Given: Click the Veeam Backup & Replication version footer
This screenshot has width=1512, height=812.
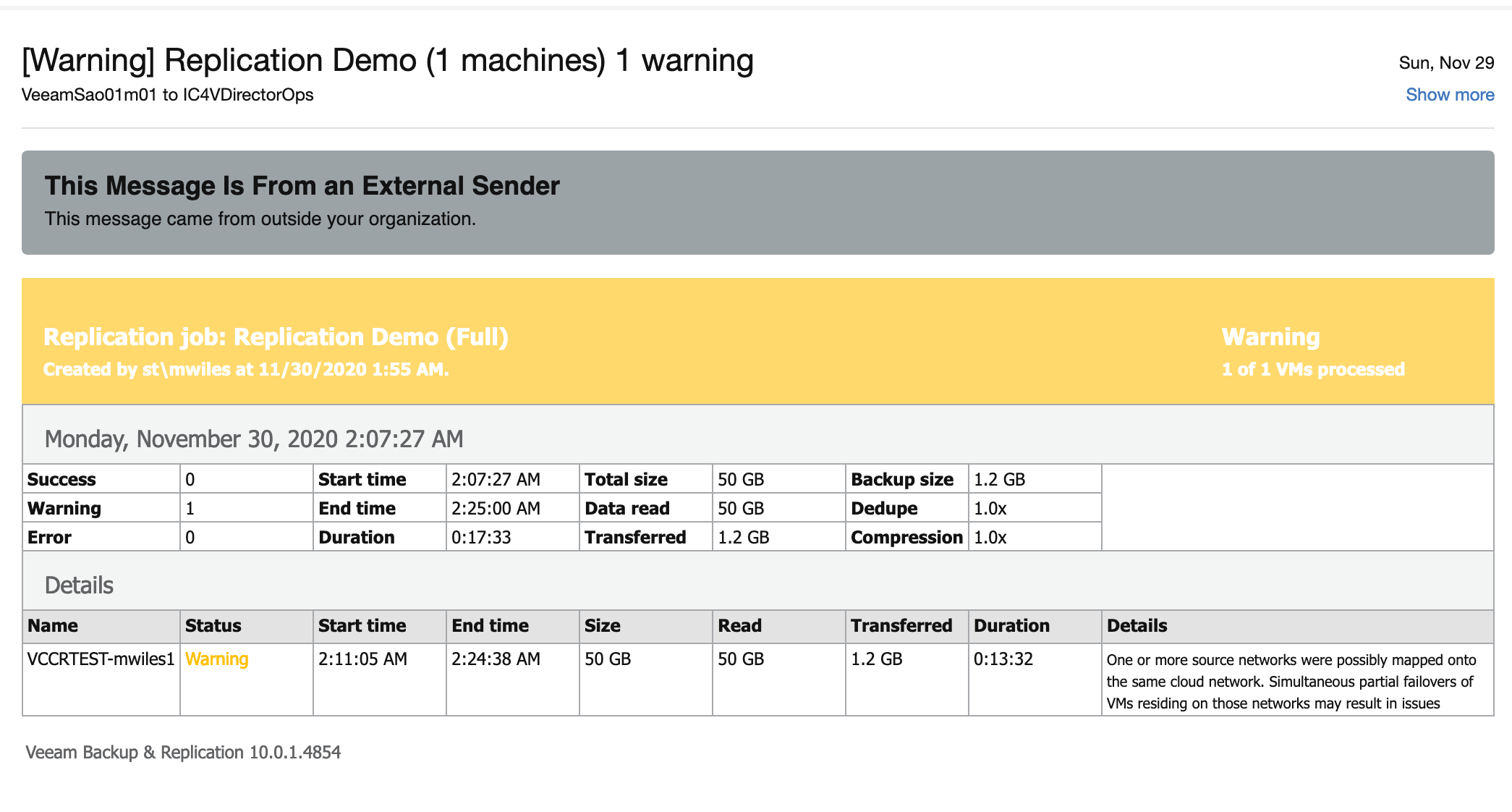Looking at the screenshot, I should tap(183, 752).
